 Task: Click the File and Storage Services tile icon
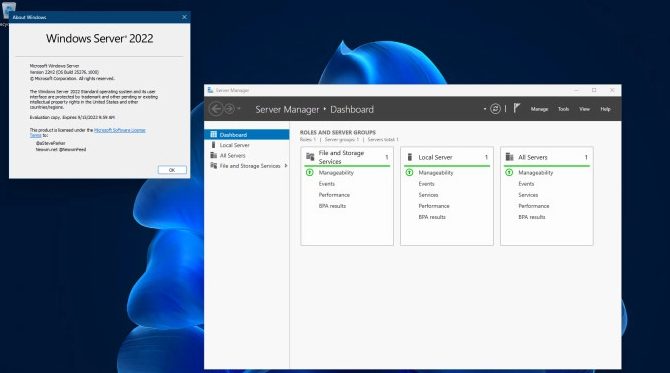pyautogui.click(x=310, y=157)
